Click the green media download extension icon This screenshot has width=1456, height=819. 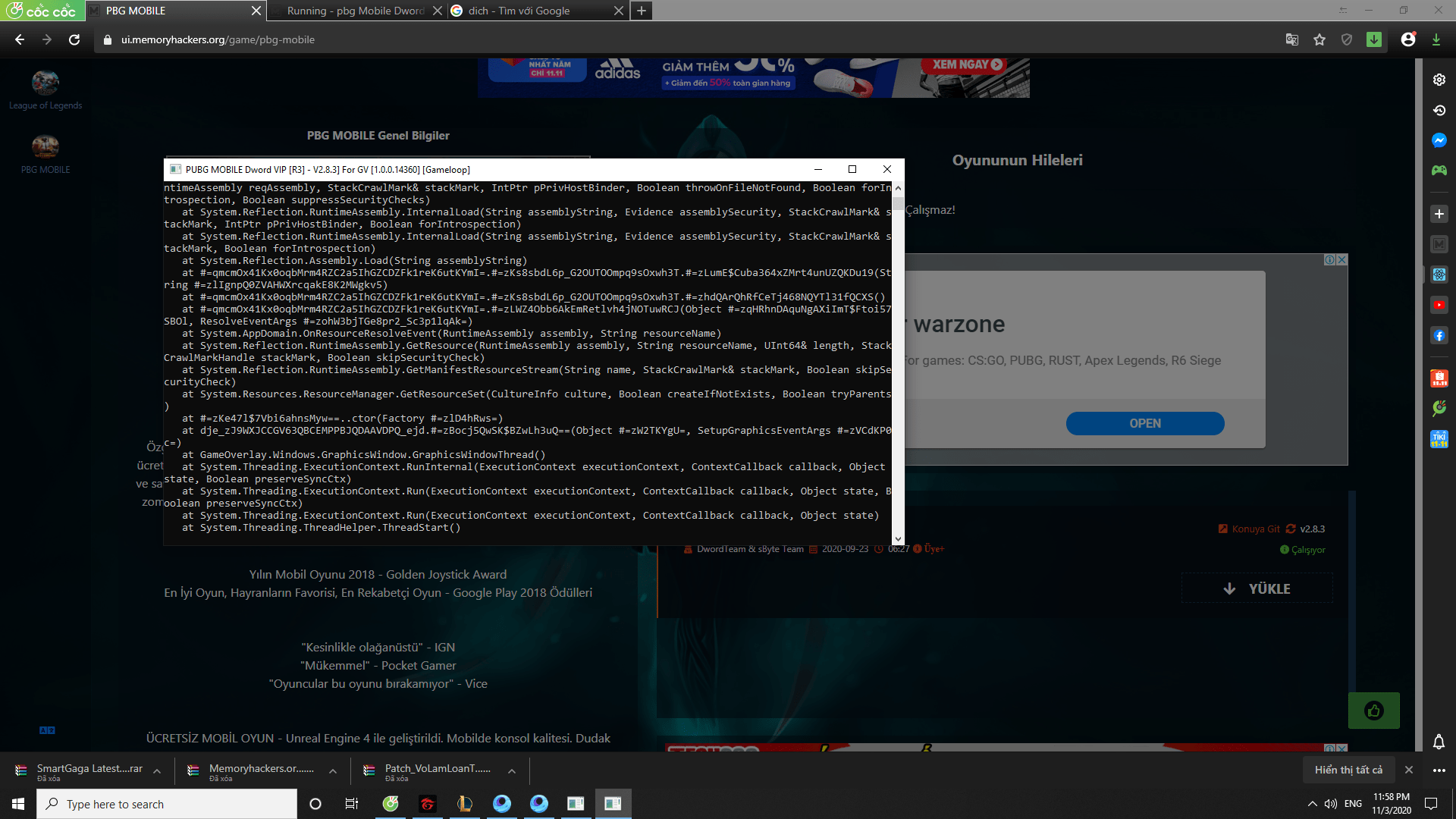(1374, 39)
